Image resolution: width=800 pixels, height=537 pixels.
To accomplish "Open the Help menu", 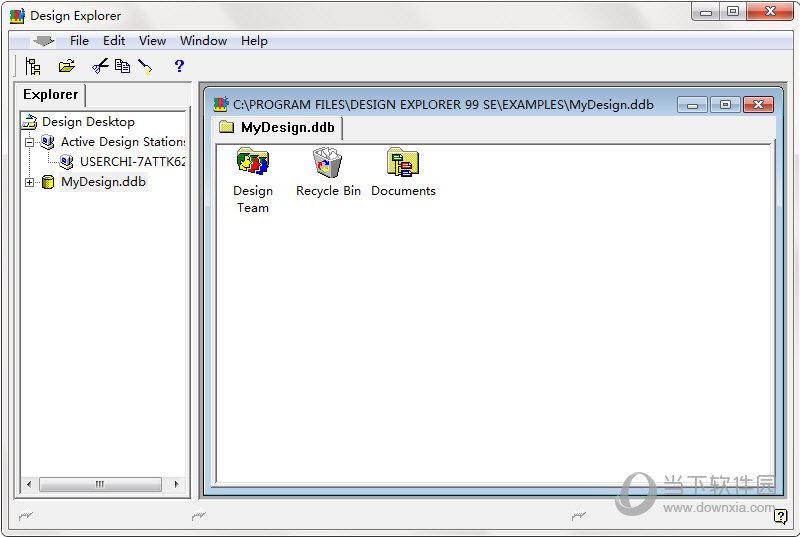I will [x=254, y=41].
